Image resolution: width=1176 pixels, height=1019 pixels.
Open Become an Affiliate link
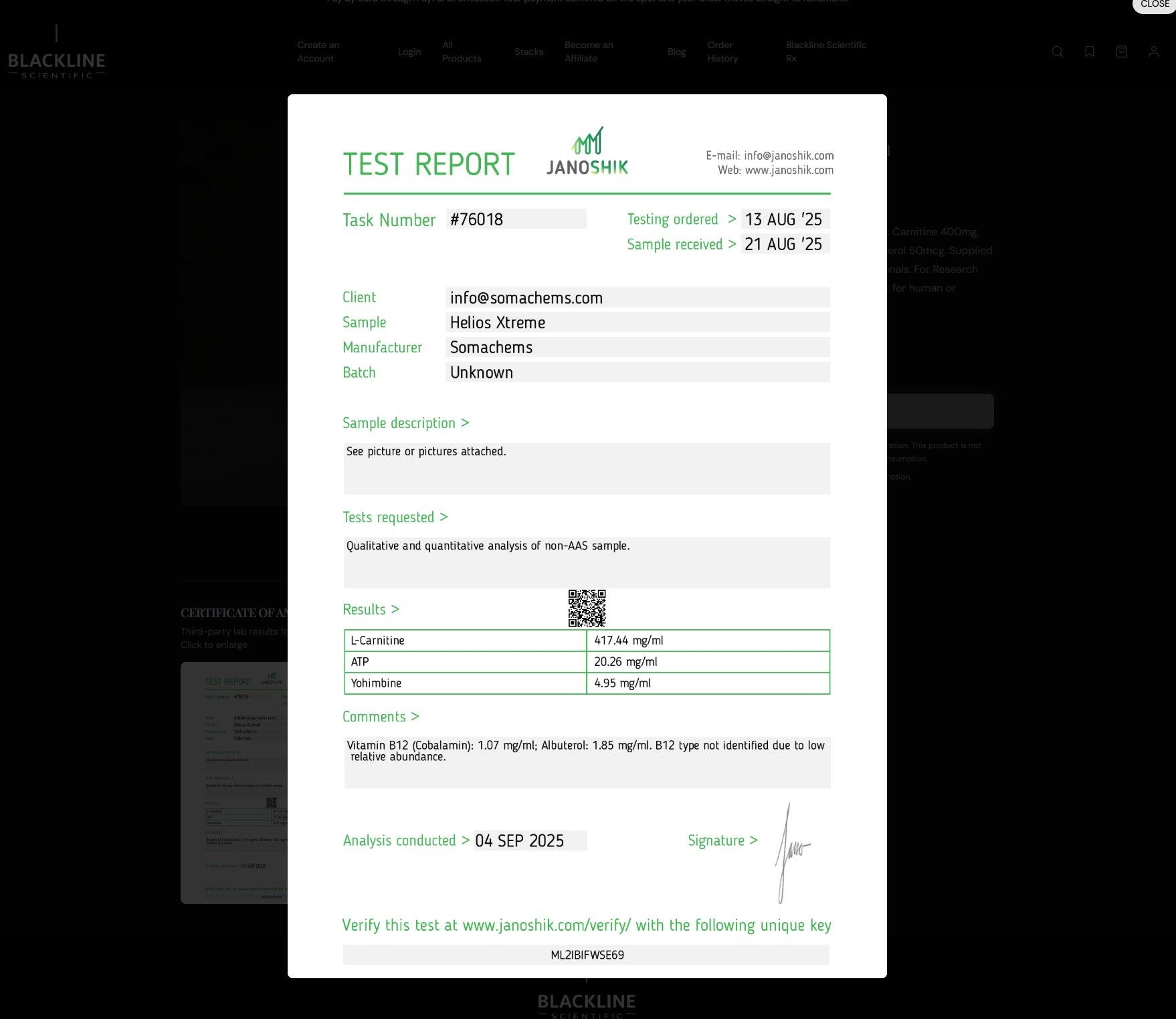click(x=589, y=51)
